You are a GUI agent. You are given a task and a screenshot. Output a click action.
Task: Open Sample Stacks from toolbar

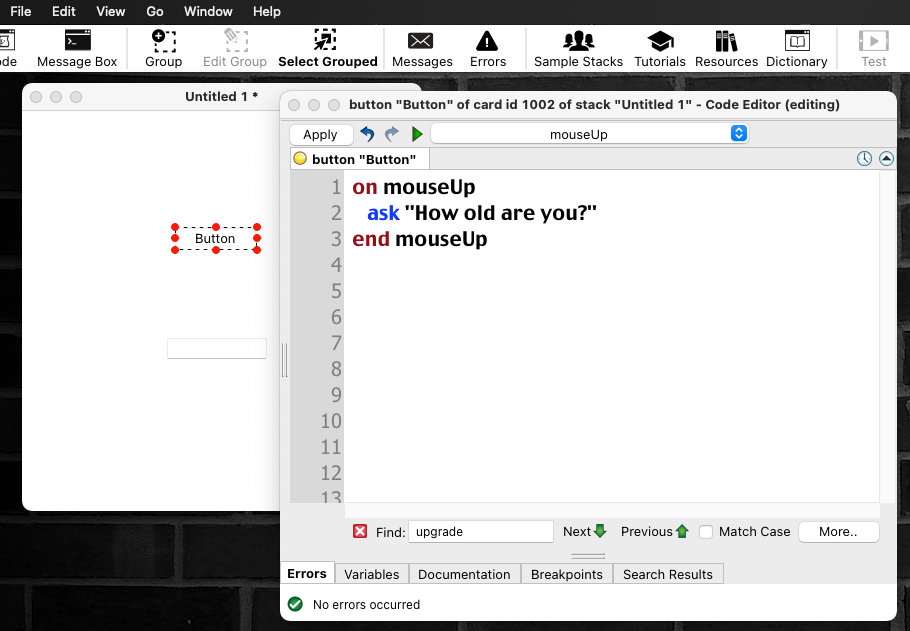578,47
